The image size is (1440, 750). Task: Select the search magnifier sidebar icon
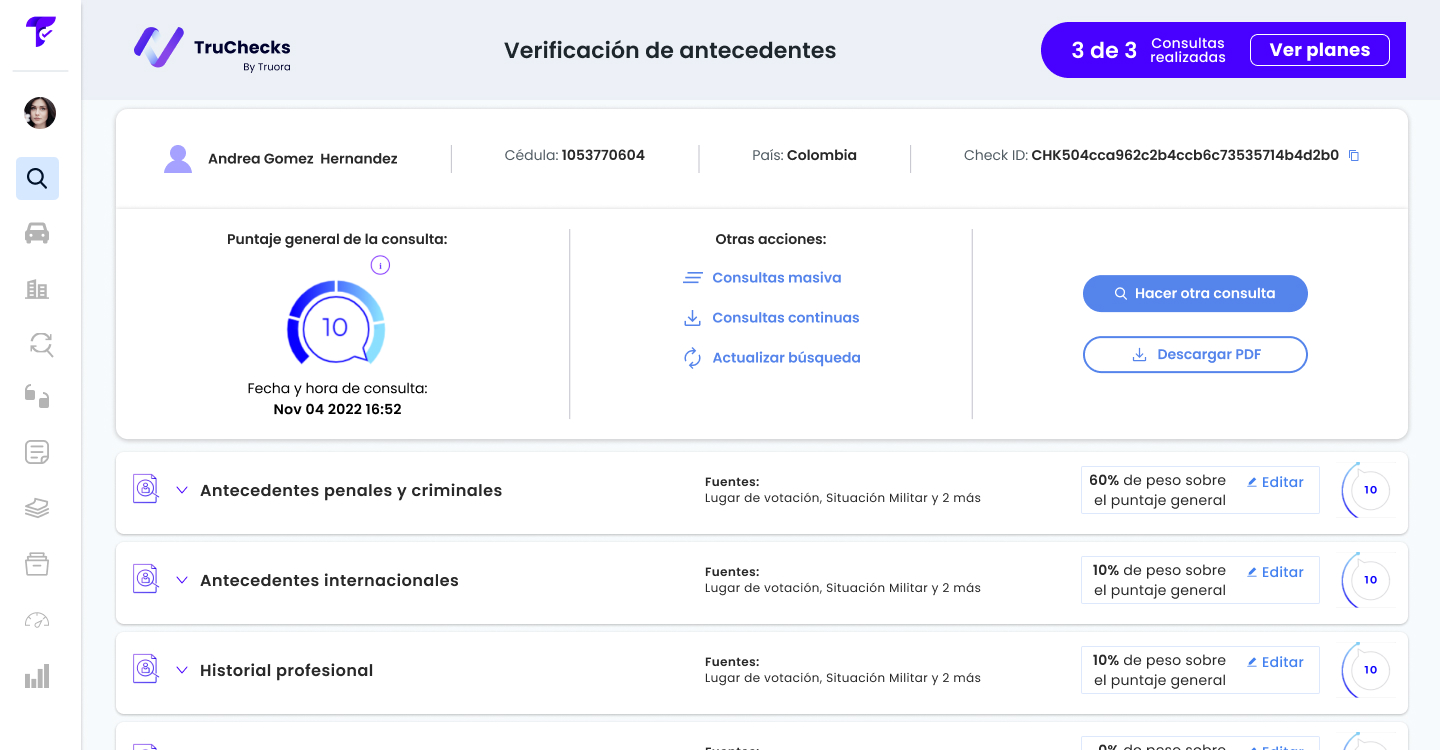coord(37,179)
